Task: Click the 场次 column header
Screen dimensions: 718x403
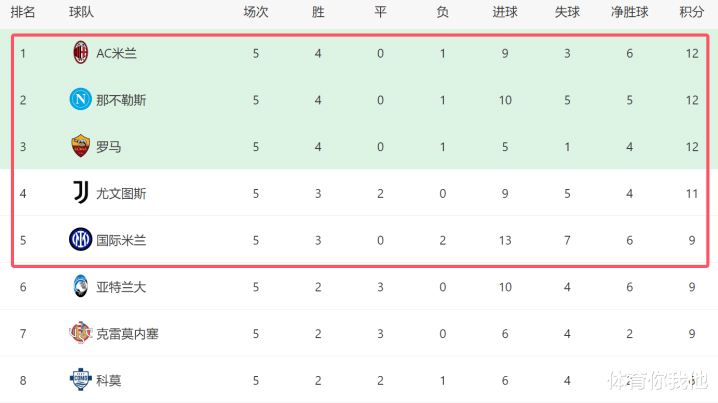Action: click(x=256, y=13)
